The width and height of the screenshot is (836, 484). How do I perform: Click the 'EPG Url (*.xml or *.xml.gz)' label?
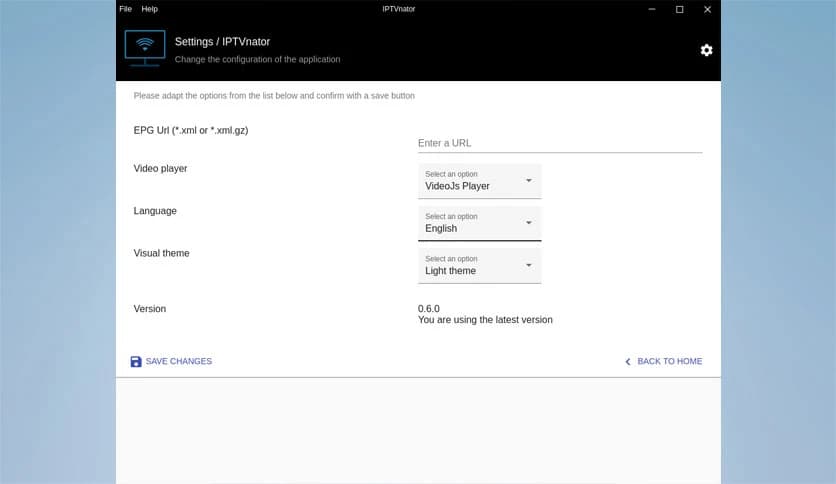[x=191, y=131]
